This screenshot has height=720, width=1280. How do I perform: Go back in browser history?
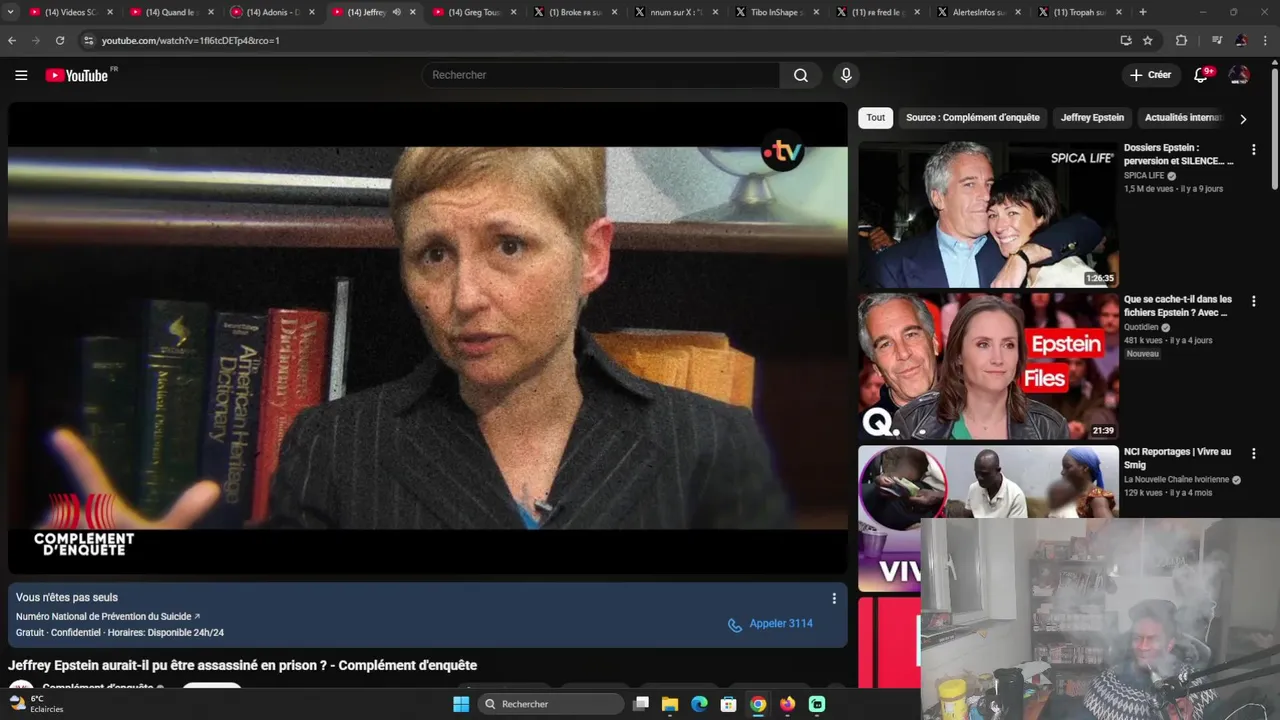click(x=12, y=40)
